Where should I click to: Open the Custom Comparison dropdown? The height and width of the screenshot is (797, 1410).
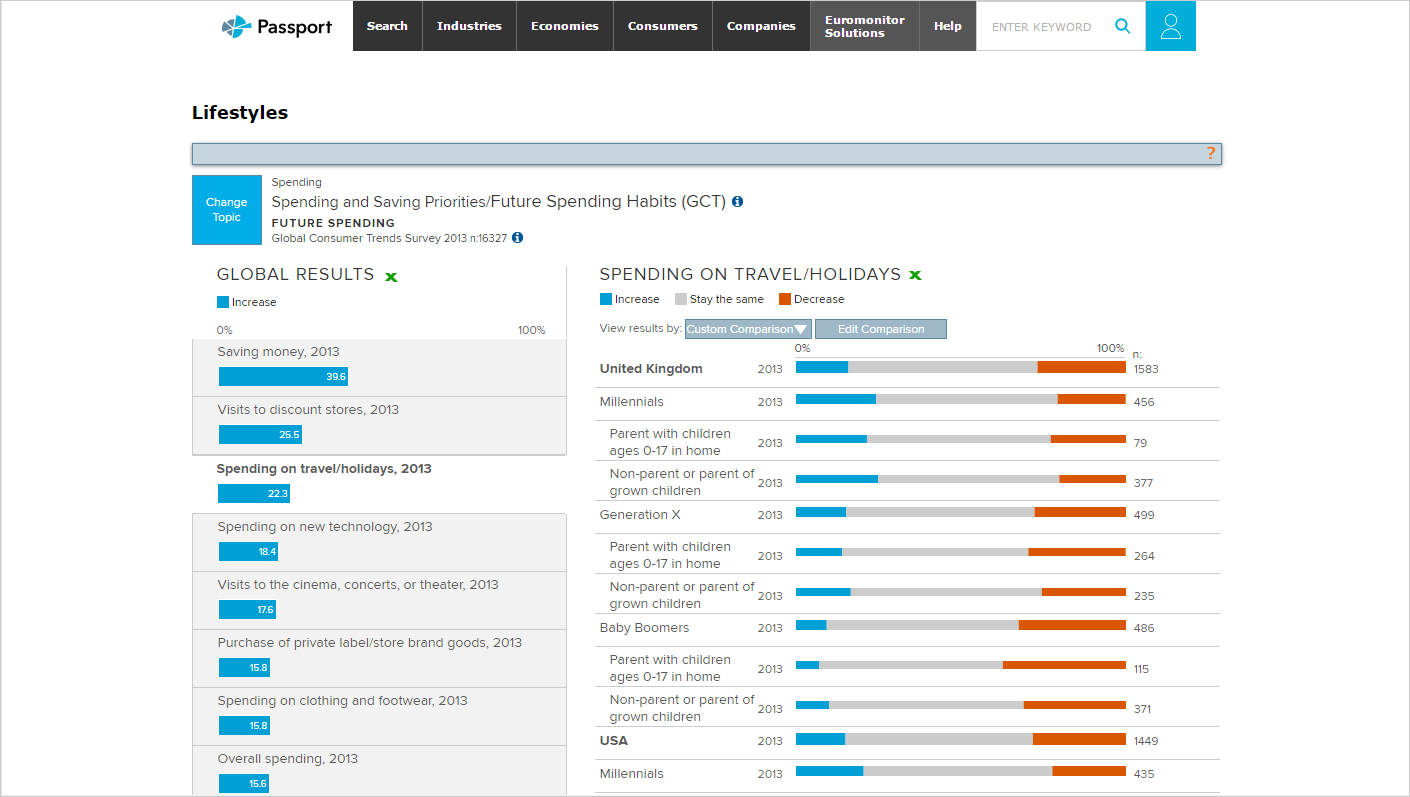pyautogui.click(x=747, y=329)
